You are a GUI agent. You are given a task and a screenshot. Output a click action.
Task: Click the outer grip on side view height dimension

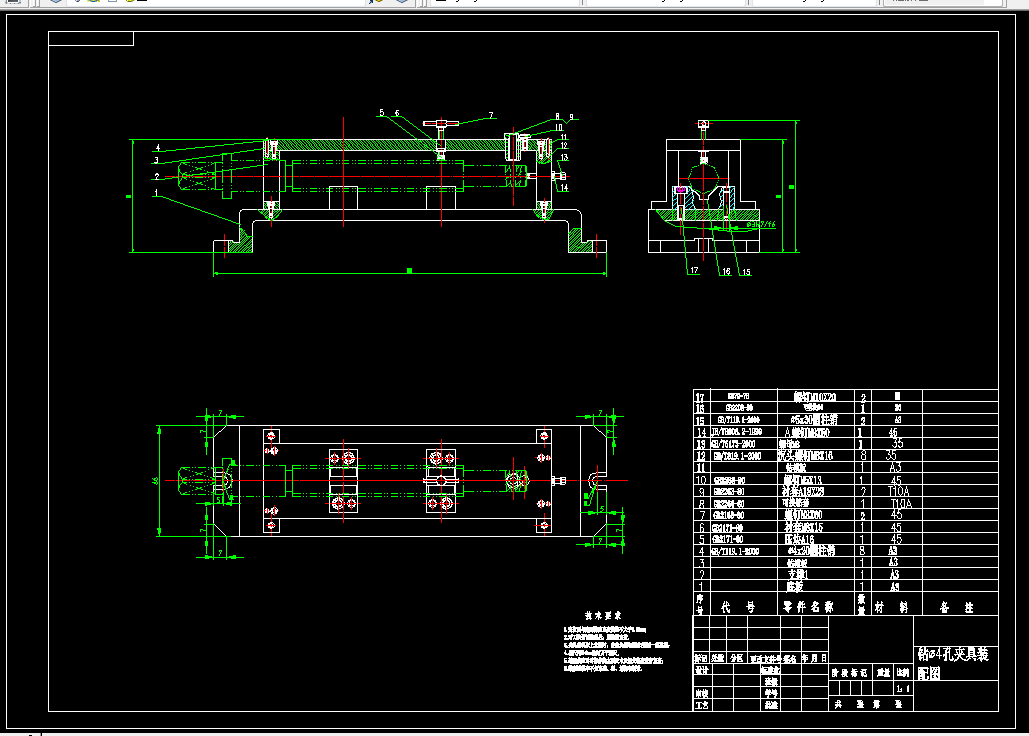[x=791, y=187]
